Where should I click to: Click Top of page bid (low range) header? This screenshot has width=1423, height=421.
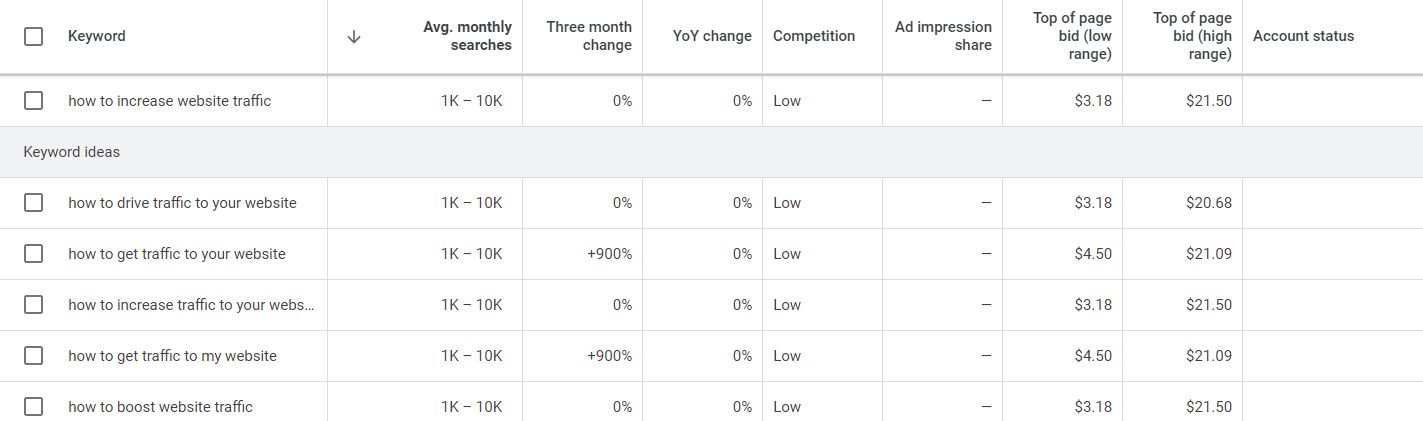click(1072, 36)
